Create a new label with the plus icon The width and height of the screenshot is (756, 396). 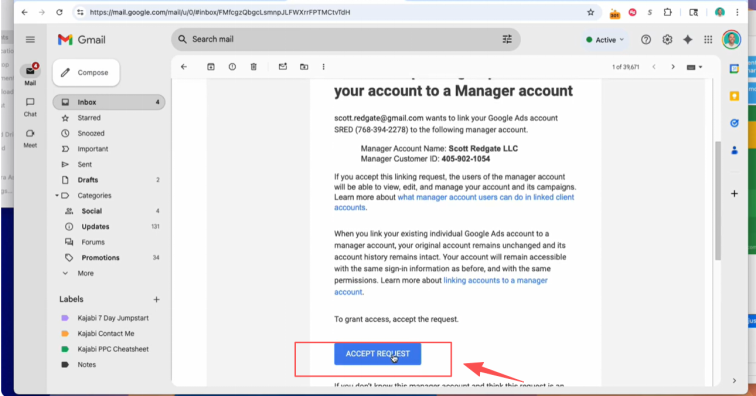pos(156,300)
